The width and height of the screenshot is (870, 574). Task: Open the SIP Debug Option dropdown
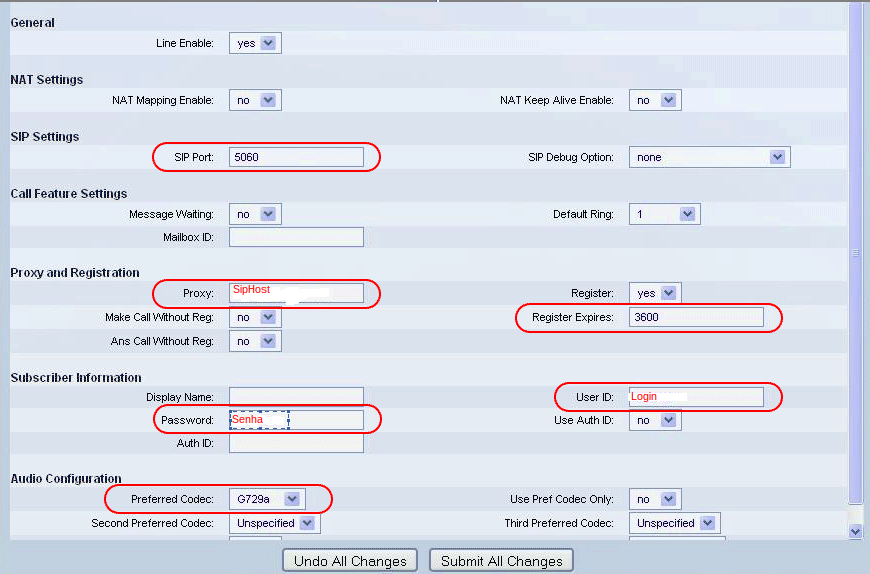click(x=709, y=157)
